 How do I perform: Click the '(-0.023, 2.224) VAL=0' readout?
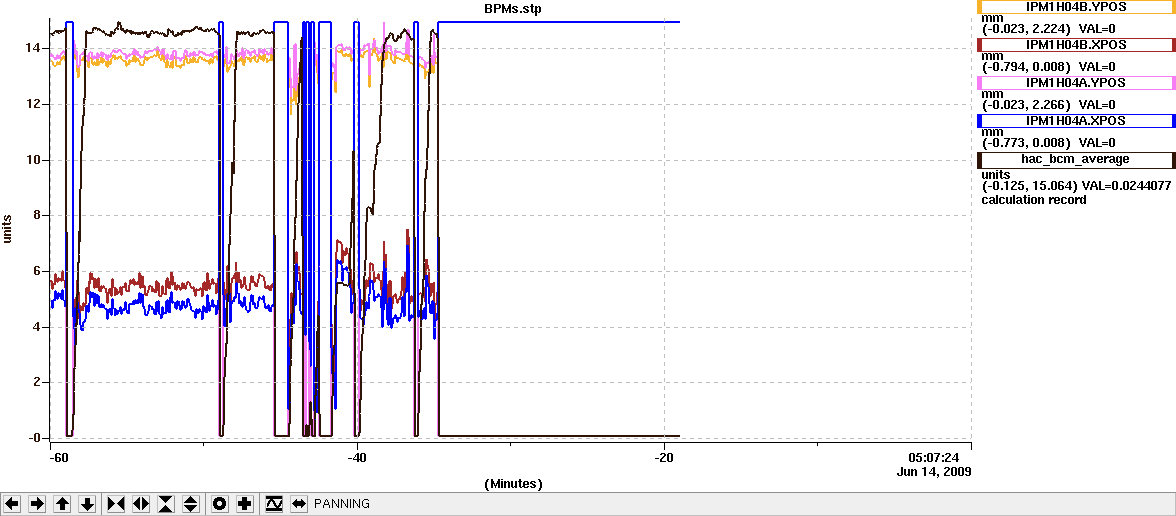(x=1048, y=29)
